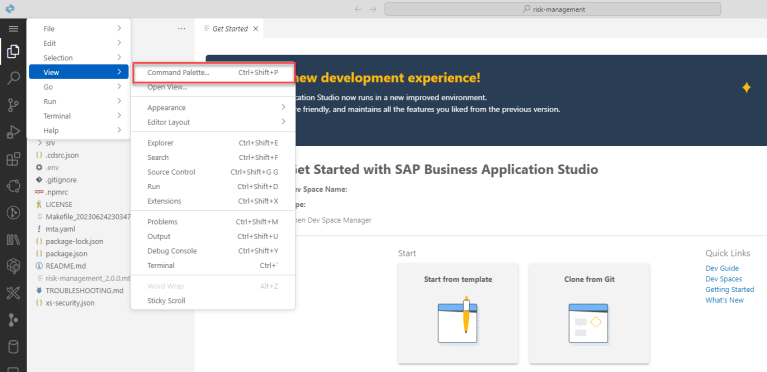
Task: Expand the Help menu
Action: [78, 130]
